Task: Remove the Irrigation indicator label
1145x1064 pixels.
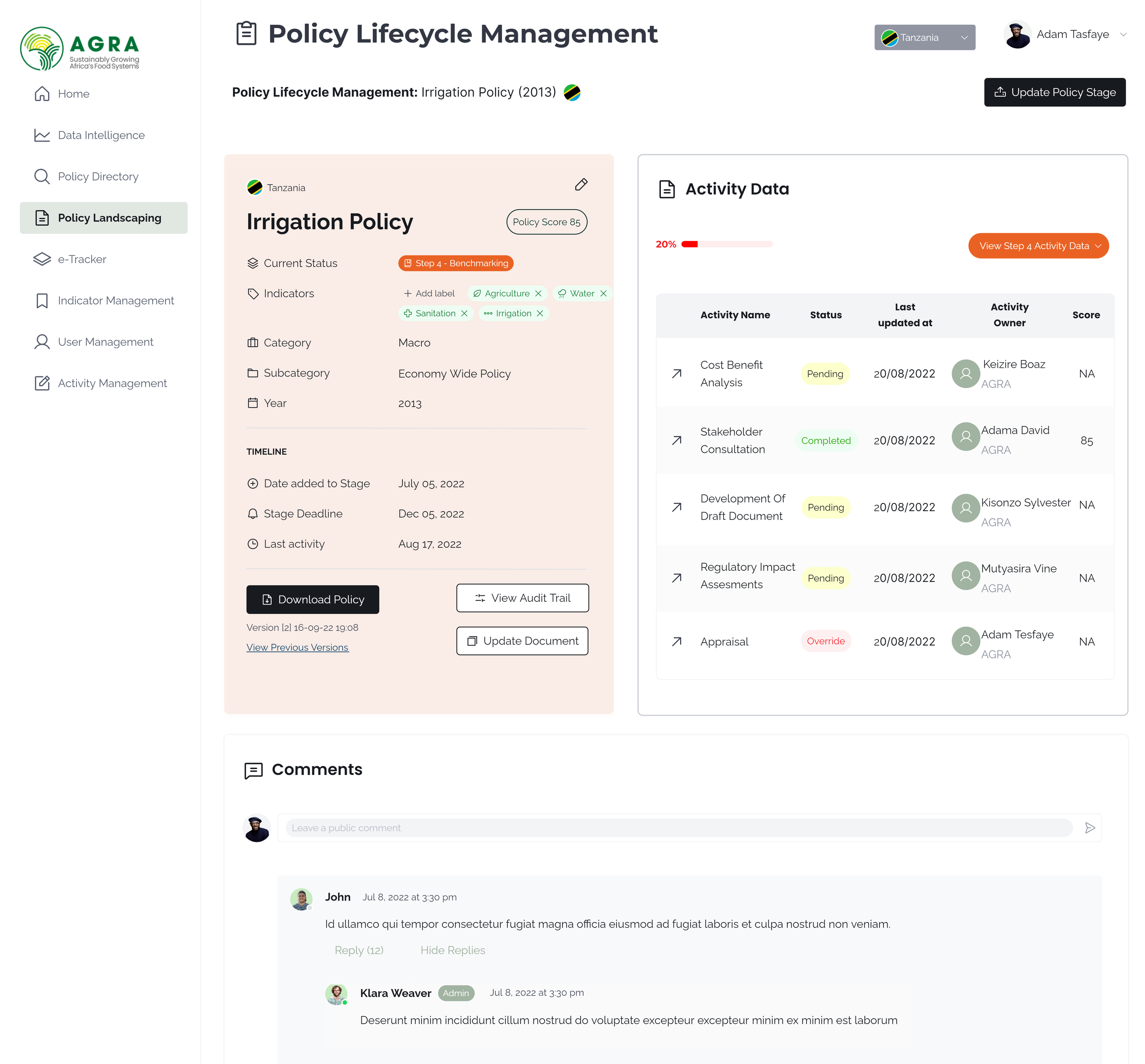Action: point(540,313)
